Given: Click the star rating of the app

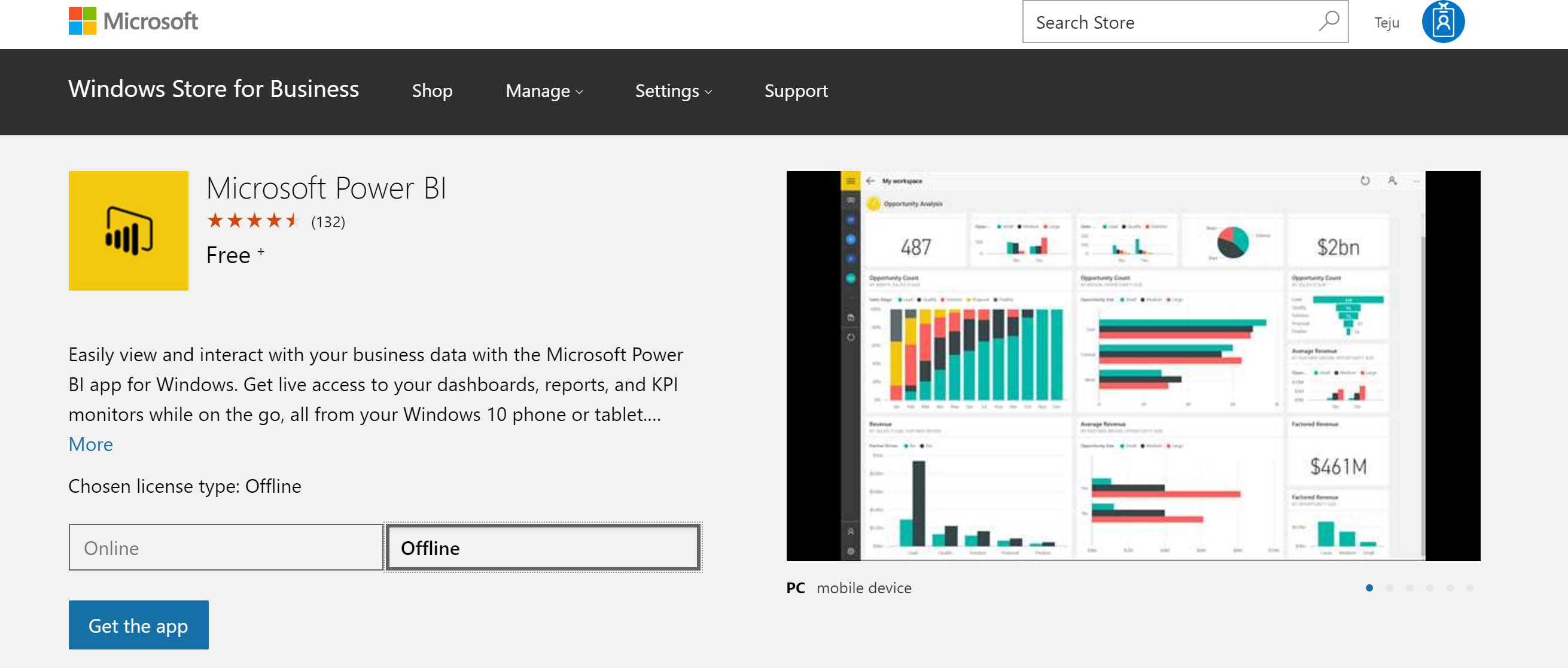Looking at the screenshot, I should pyautogui.click(x=254, y=221).
